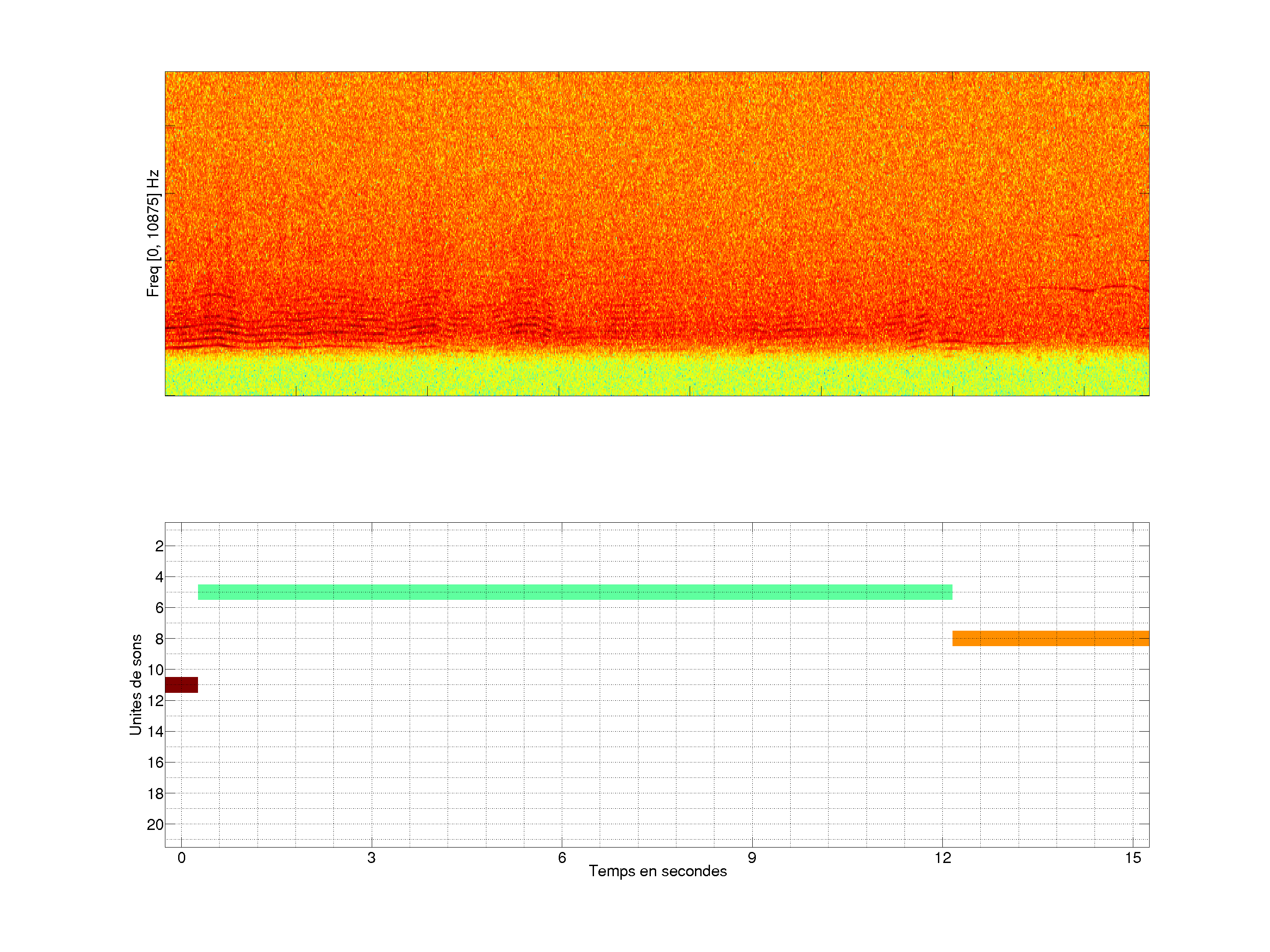Click the green sound unit bar
This screenshot has height=952, width=1270.
coord(575,591)
